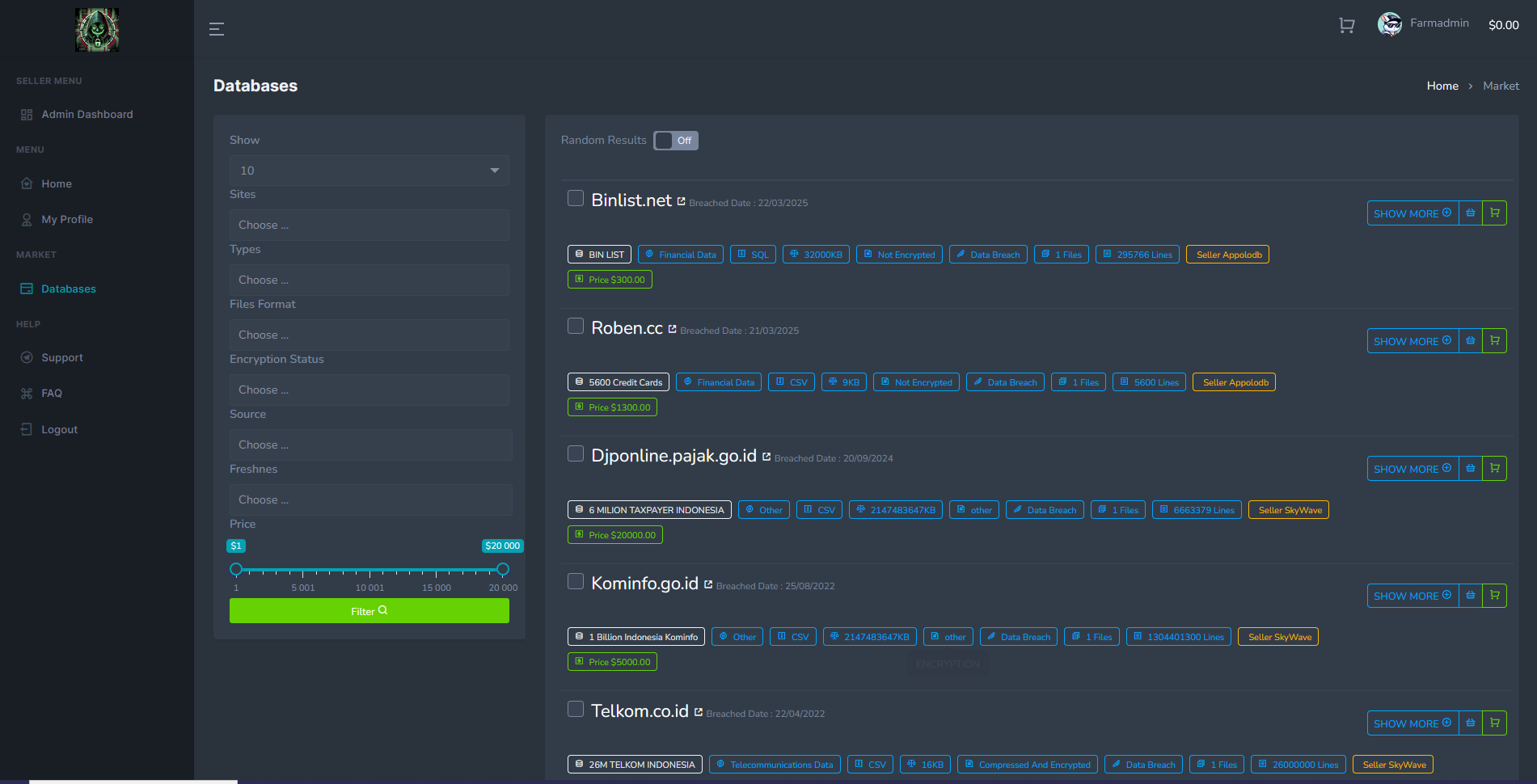Expand SHOW MORE for Roben.cc

[x=1412, y=341]
